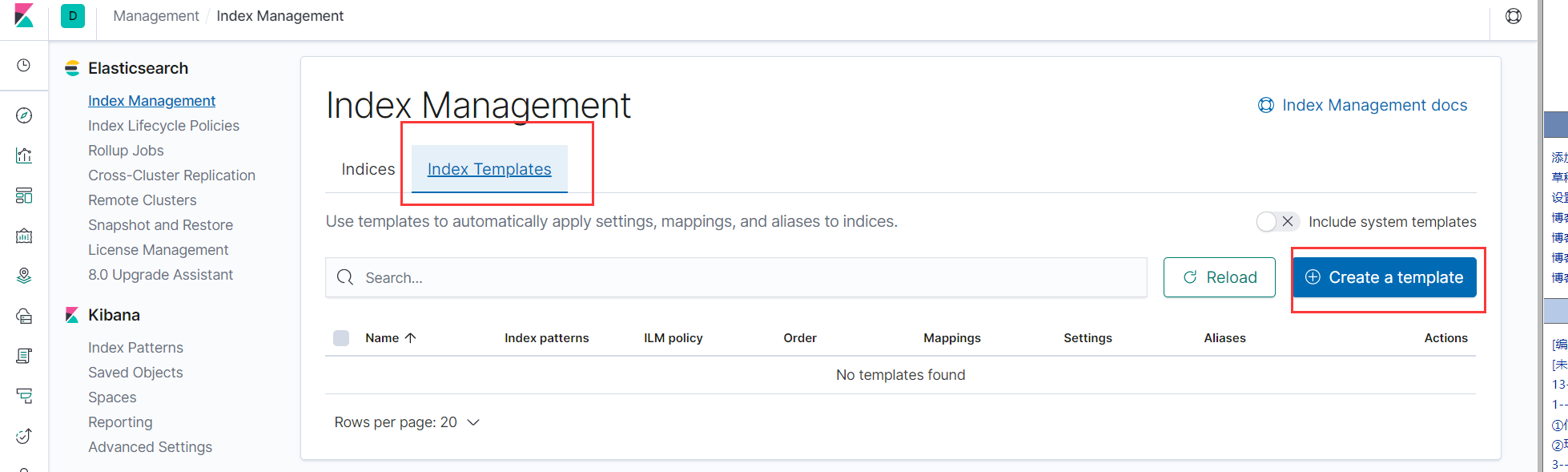Click the Order column header

coord(800,338)
